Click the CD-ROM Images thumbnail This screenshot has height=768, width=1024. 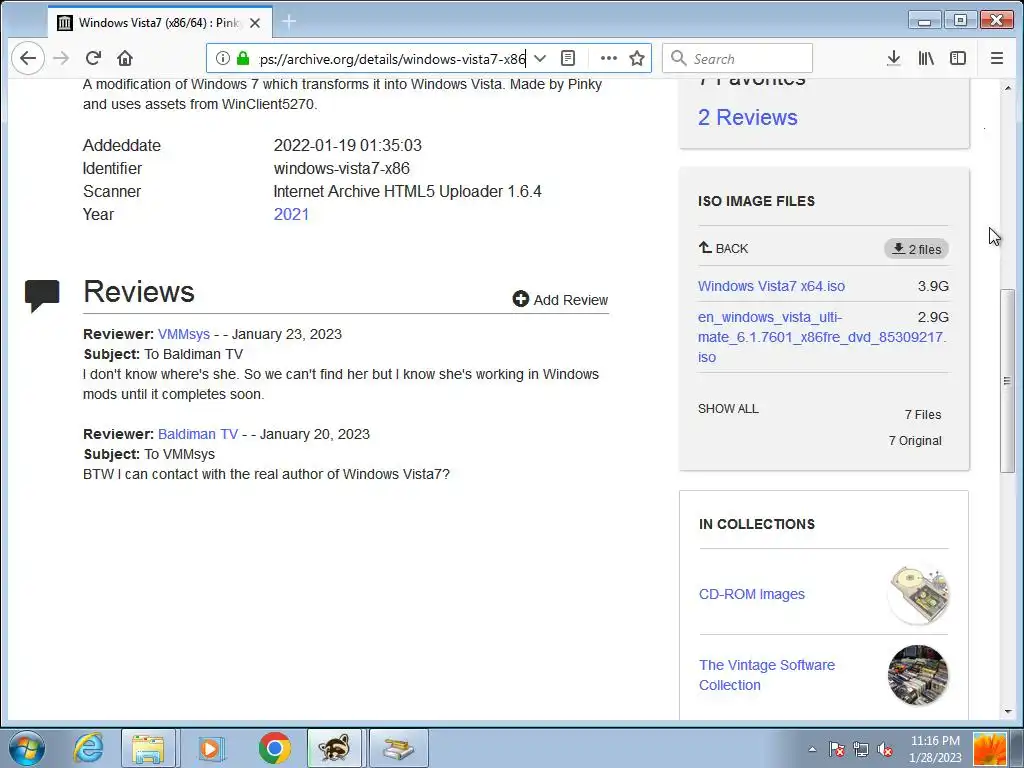tap(918, 595)
